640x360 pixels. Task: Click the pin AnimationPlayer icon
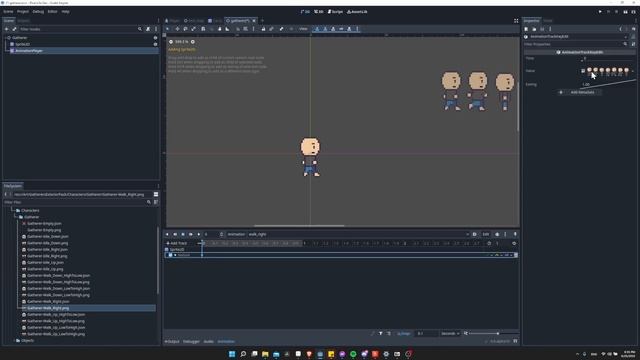[x=515, y=234]
